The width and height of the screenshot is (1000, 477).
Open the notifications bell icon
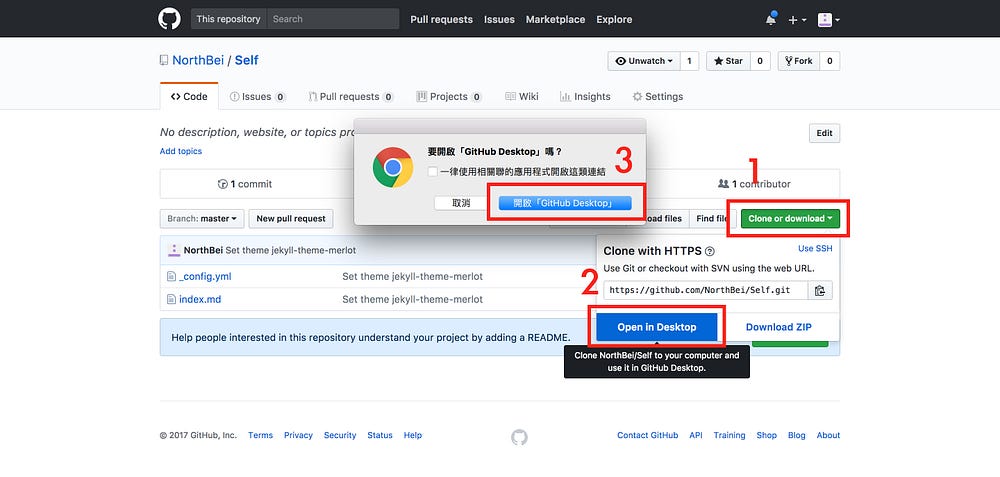click(771, 19)
